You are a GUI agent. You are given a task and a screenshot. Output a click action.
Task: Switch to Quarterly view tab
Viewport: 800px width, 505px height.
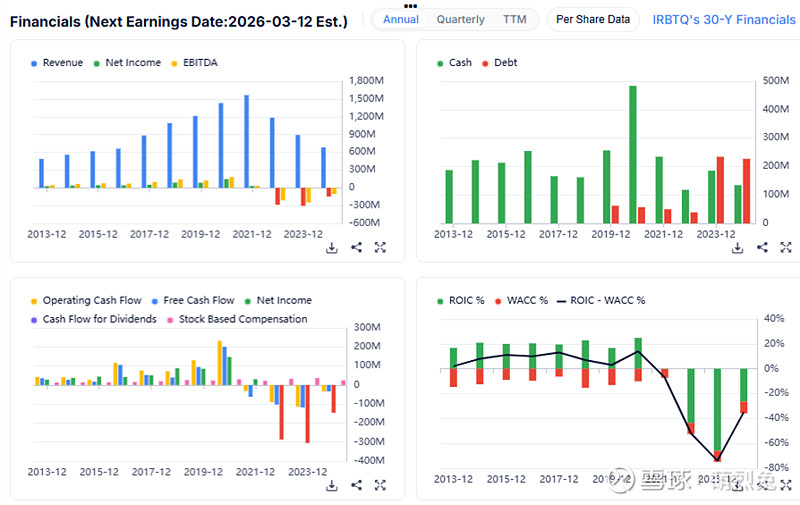coord(460,19)
